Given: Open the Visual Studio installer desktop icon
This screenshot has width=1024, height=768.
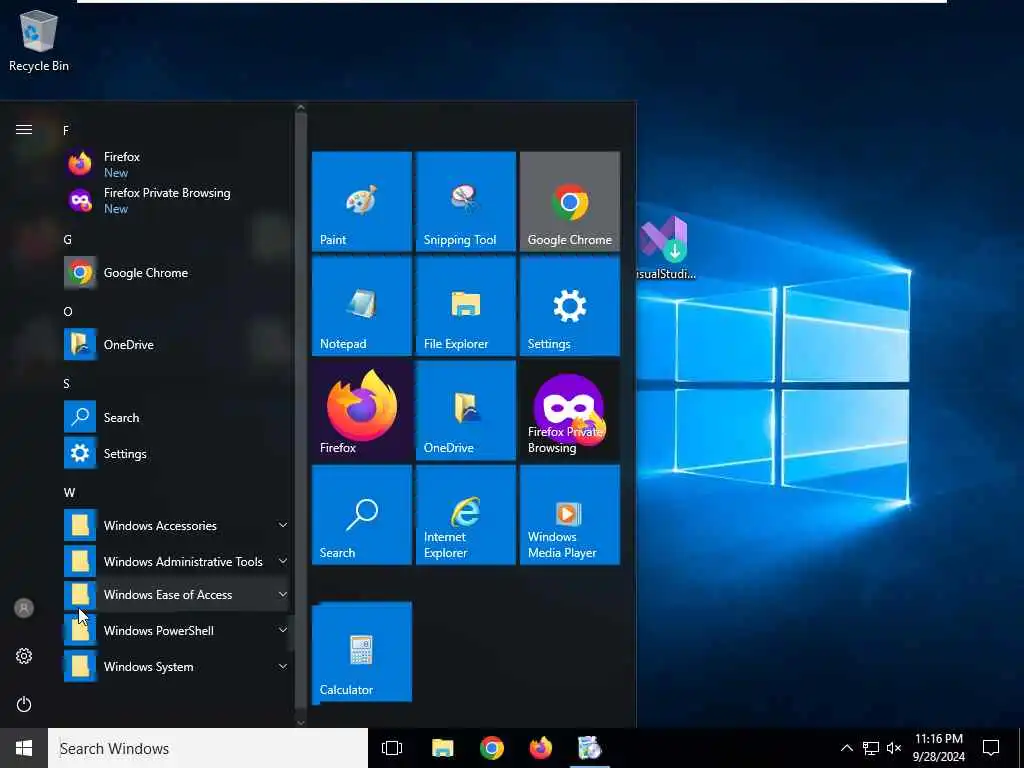Looking at the screenshot, I should (664, 249).
